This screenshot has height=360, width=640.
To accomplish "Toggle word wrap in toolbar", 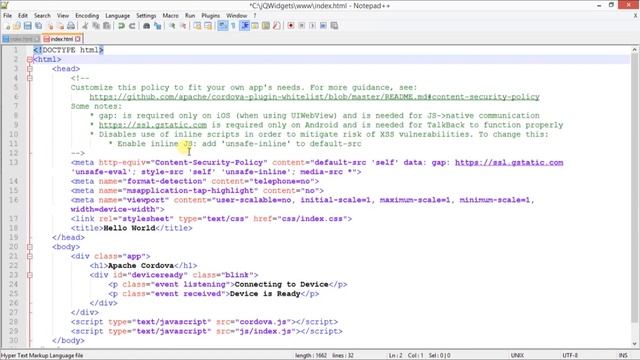I will point(222,26).
